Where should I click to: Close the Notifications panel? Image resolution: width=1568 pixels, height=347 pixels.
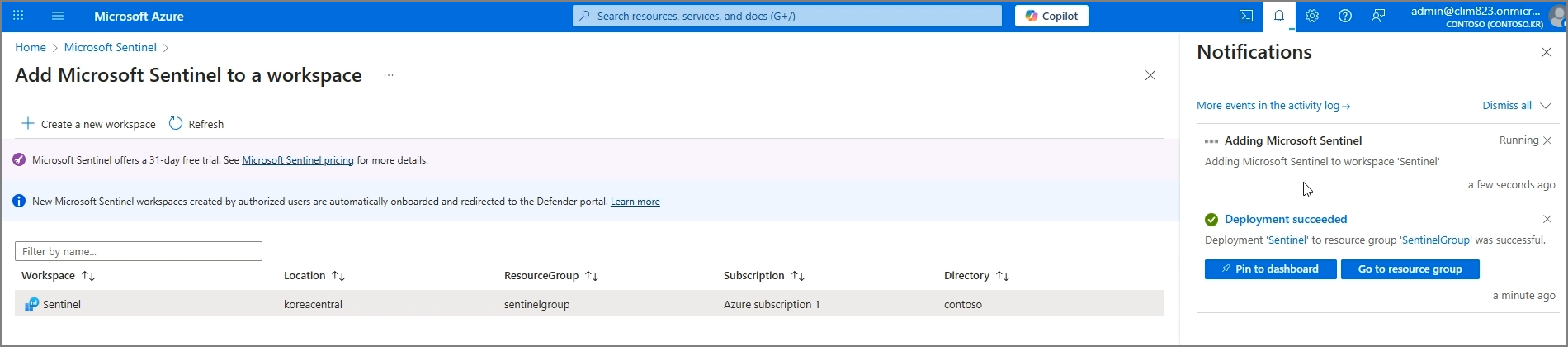1547,52
